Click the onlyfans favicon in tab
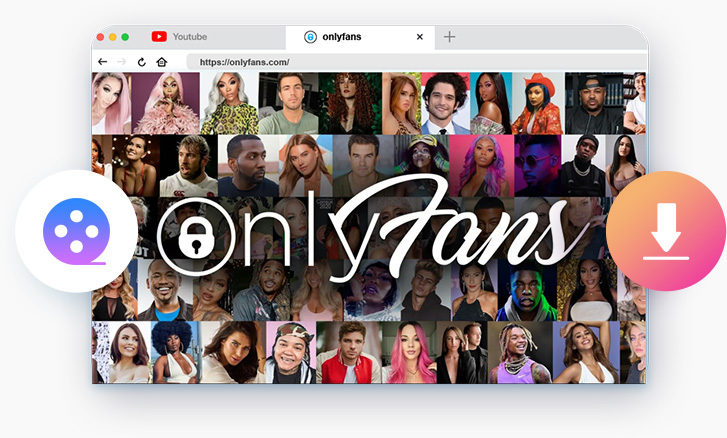Screen dimensions: 727x438 click(310, 37)
